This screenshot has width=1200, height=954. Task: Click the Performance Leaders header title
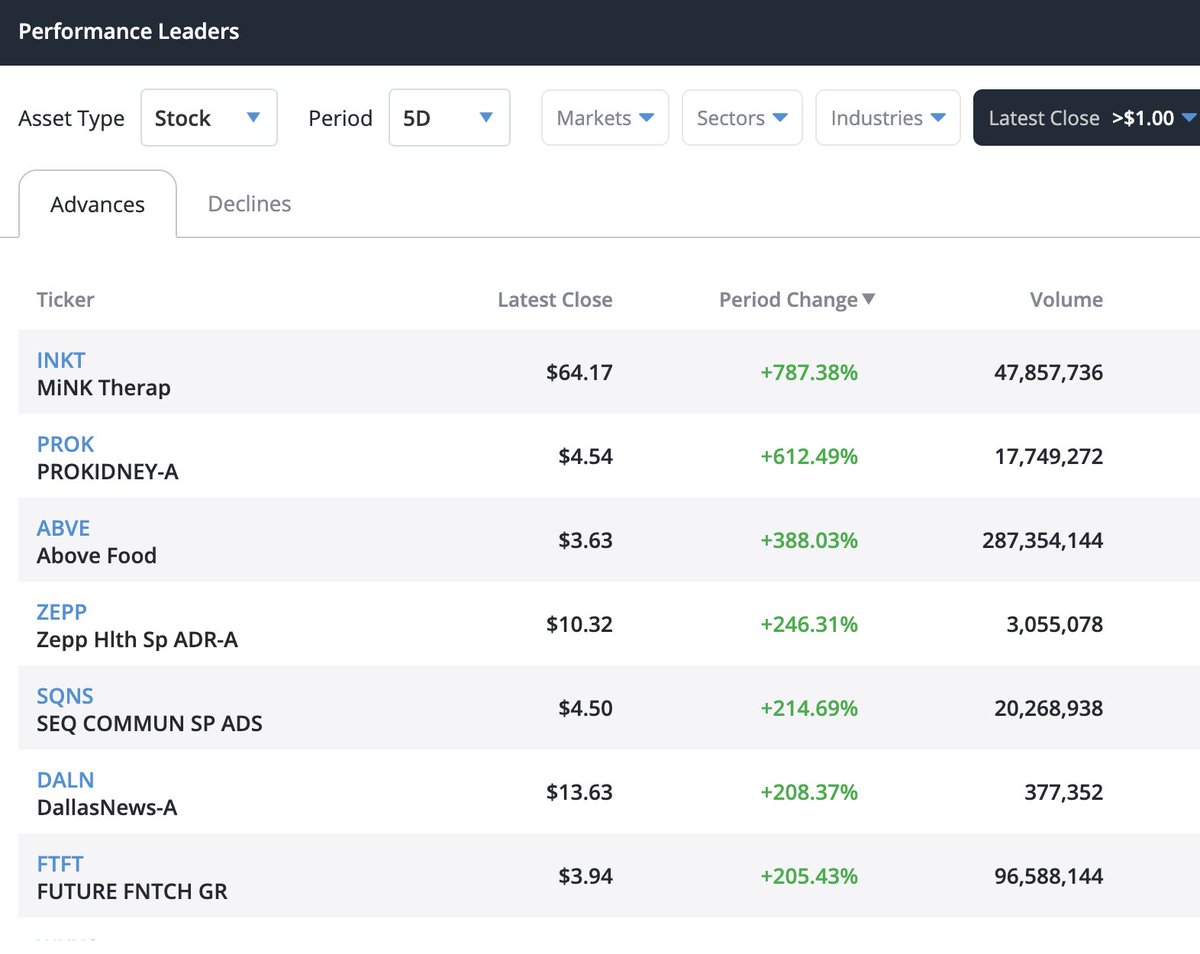point(129,31)
